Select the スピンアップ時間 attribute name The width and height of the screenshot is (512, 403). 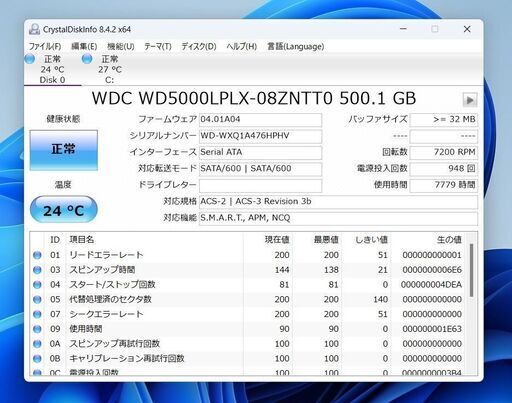[x=102, y=270]
